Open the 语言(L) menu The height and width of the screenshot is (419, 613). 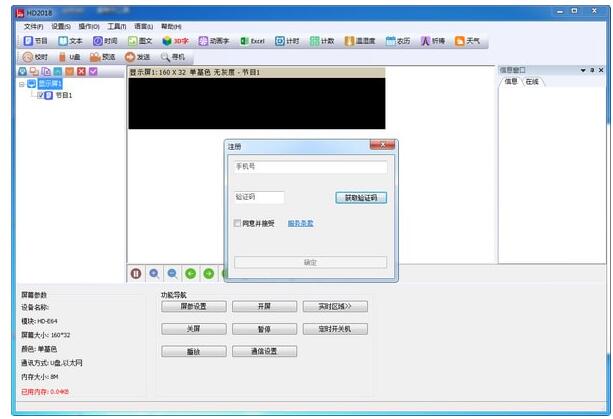point(143,27)
